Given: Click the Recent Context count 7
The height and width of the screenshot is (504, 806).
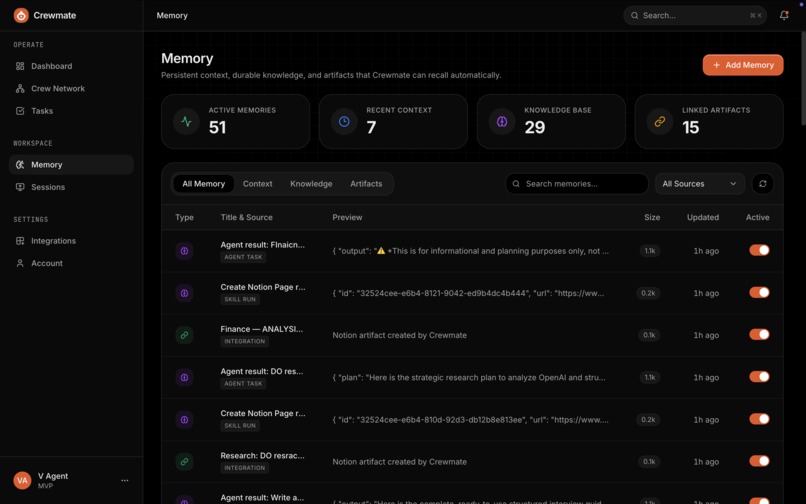Looking at the screenshot, I should (371, 128).
